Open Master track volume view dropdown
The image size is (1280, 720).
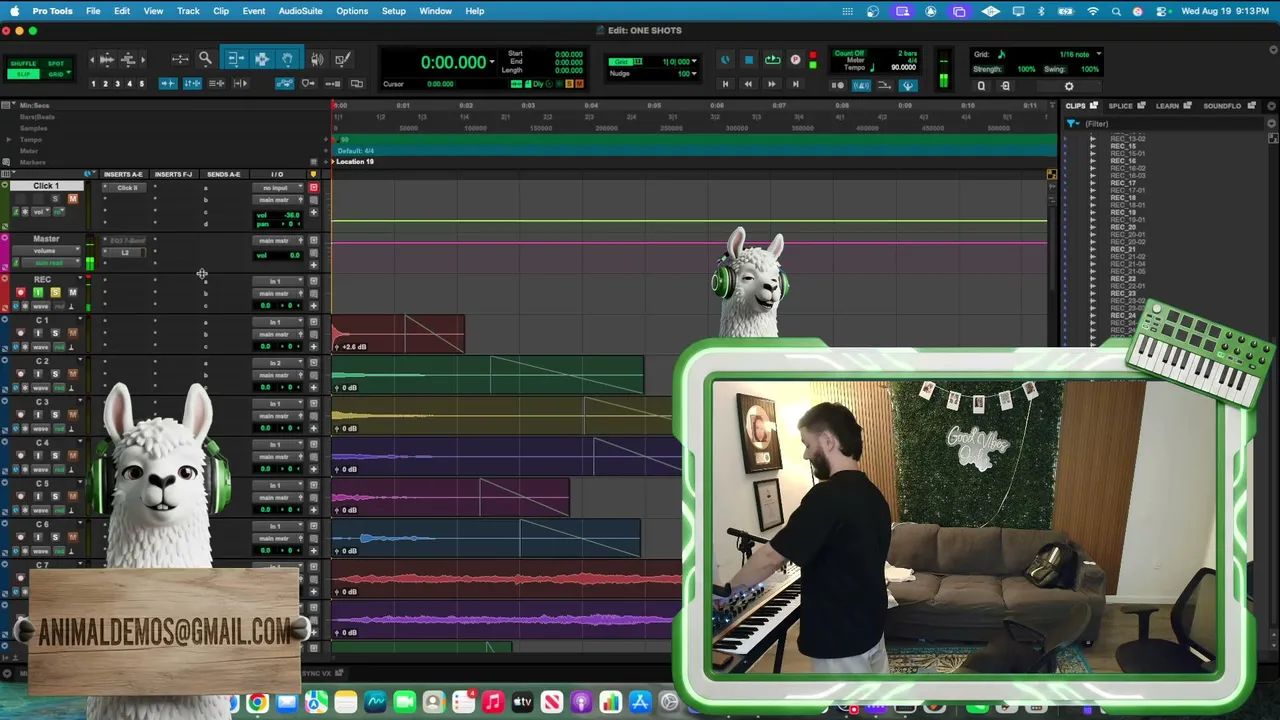pos(46,251)
